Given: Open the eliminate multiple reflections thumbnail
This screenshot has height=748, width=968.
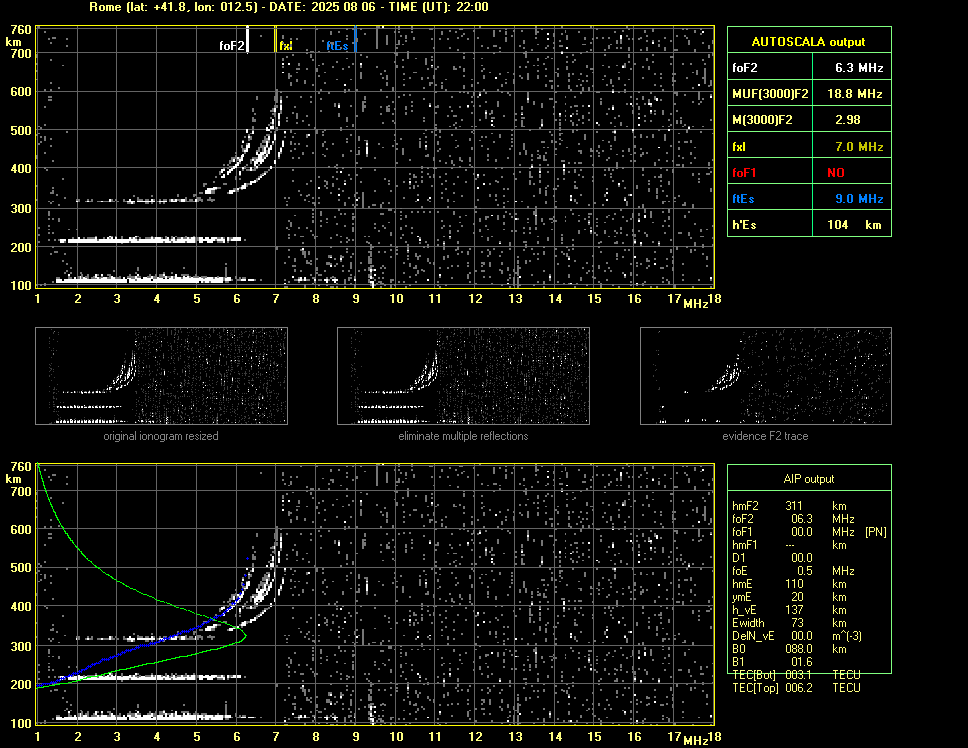Looking at the screenshot, I should point(463,376).
